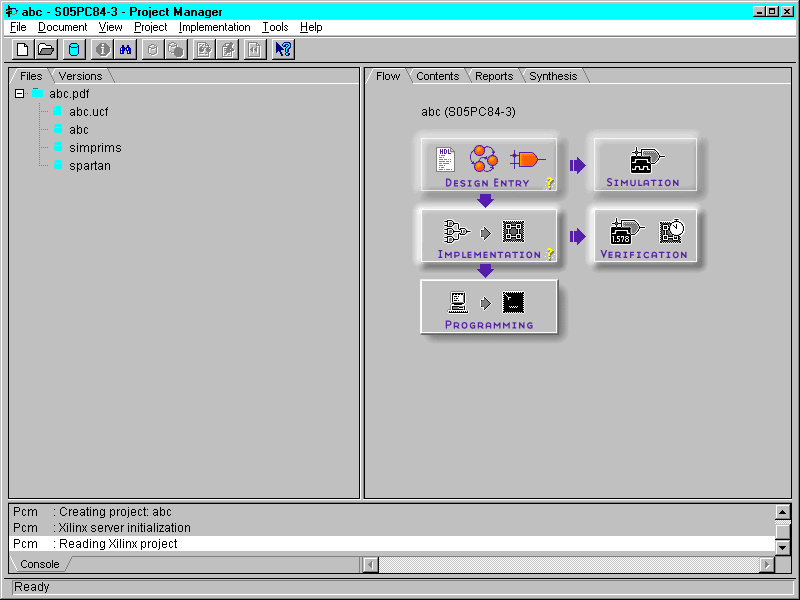The image size is (800, 600).
Task: Click the application icon in the title bar
Action: (x=11, y=11)
